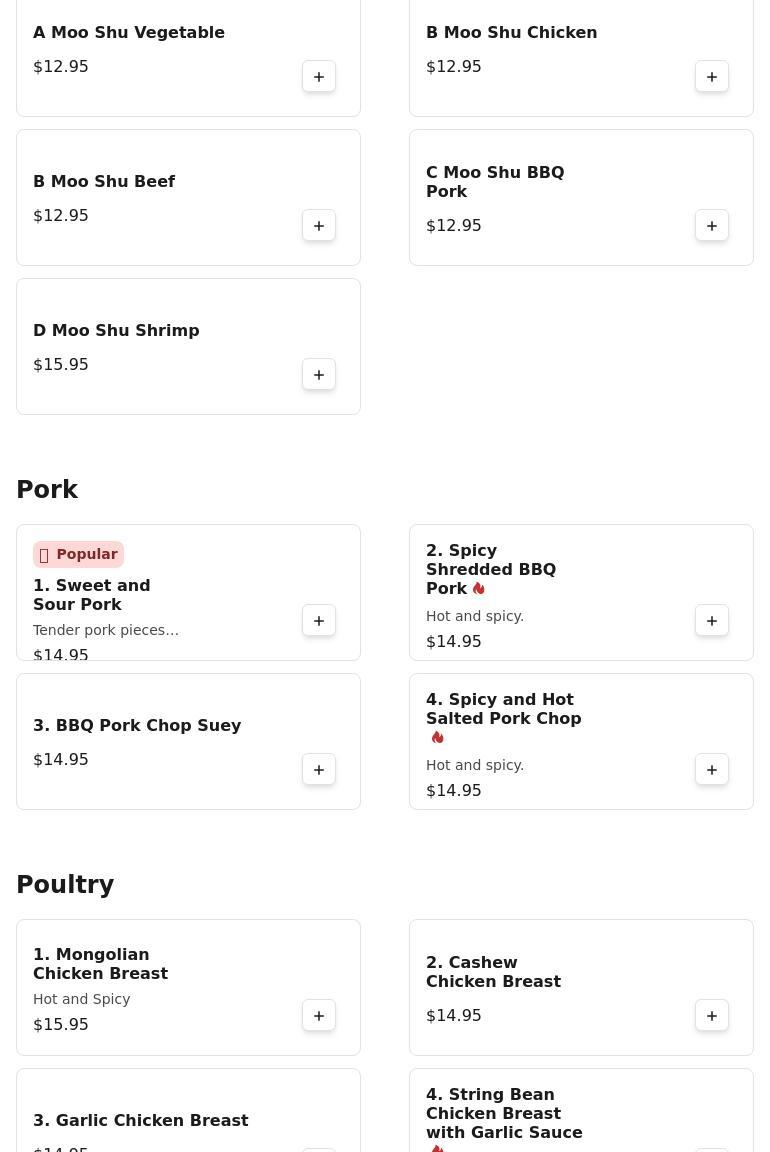Open Garlic Chicken Breast item card

[188, 1110]
